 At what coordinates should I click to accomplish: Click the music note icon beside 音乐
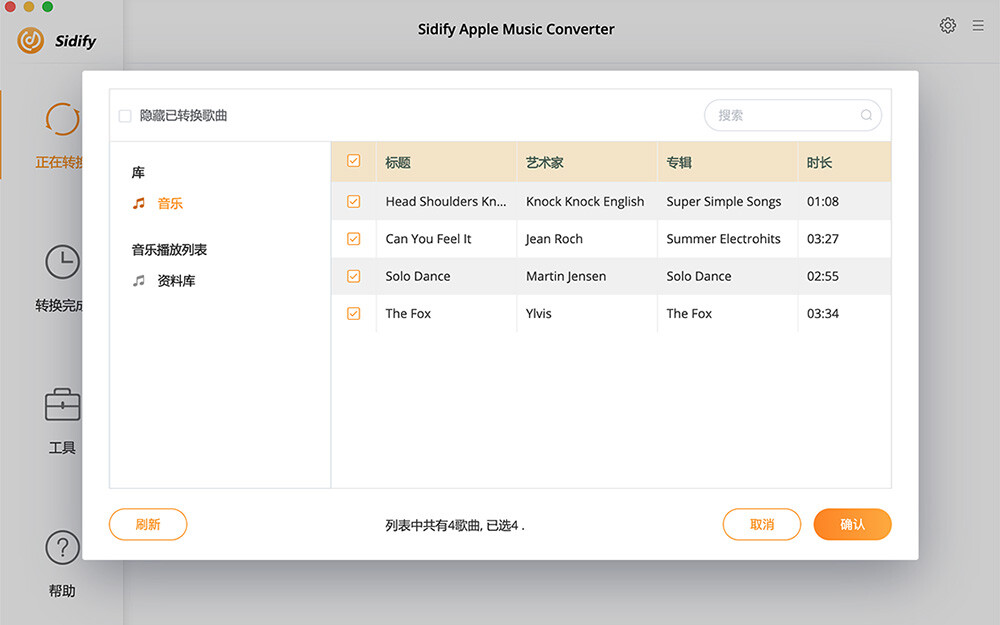(x=138, y=203)
